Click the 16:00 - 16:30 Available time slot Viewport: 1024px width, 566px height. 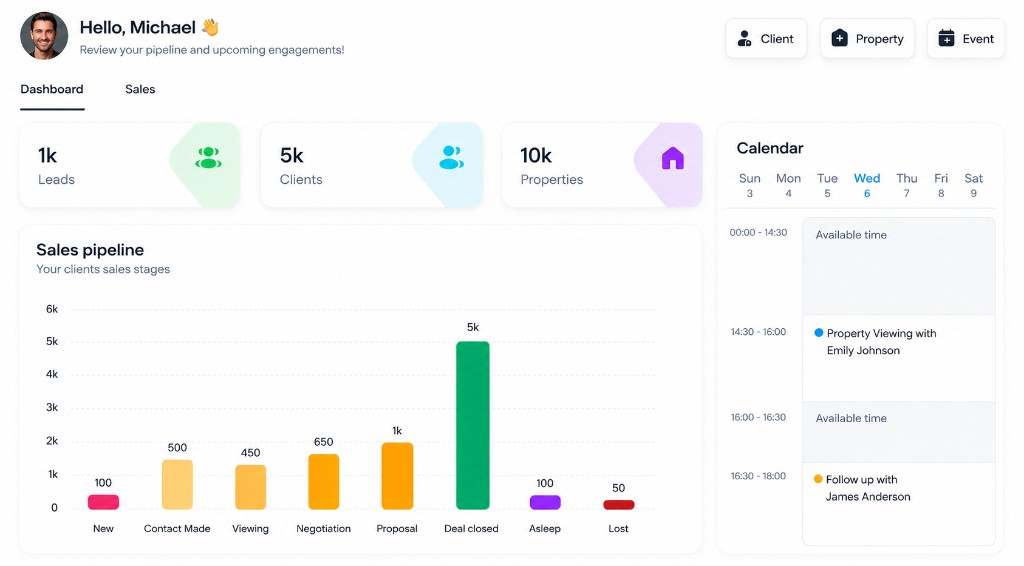coord(899,432)
